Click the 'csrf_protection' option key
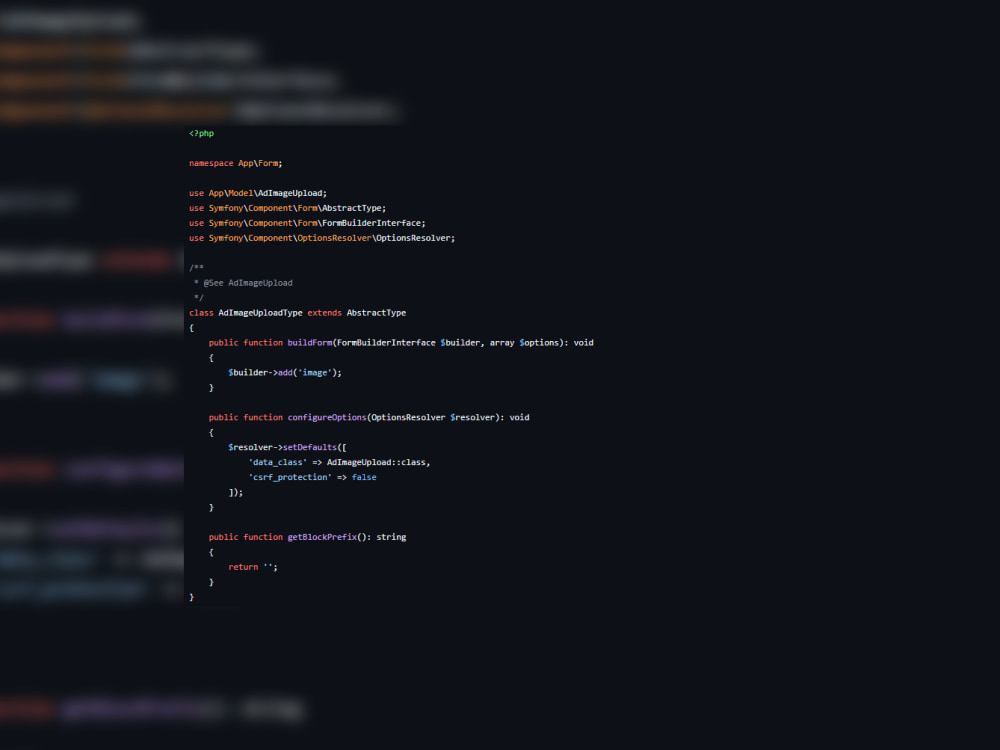 click(x=290, y=477)
